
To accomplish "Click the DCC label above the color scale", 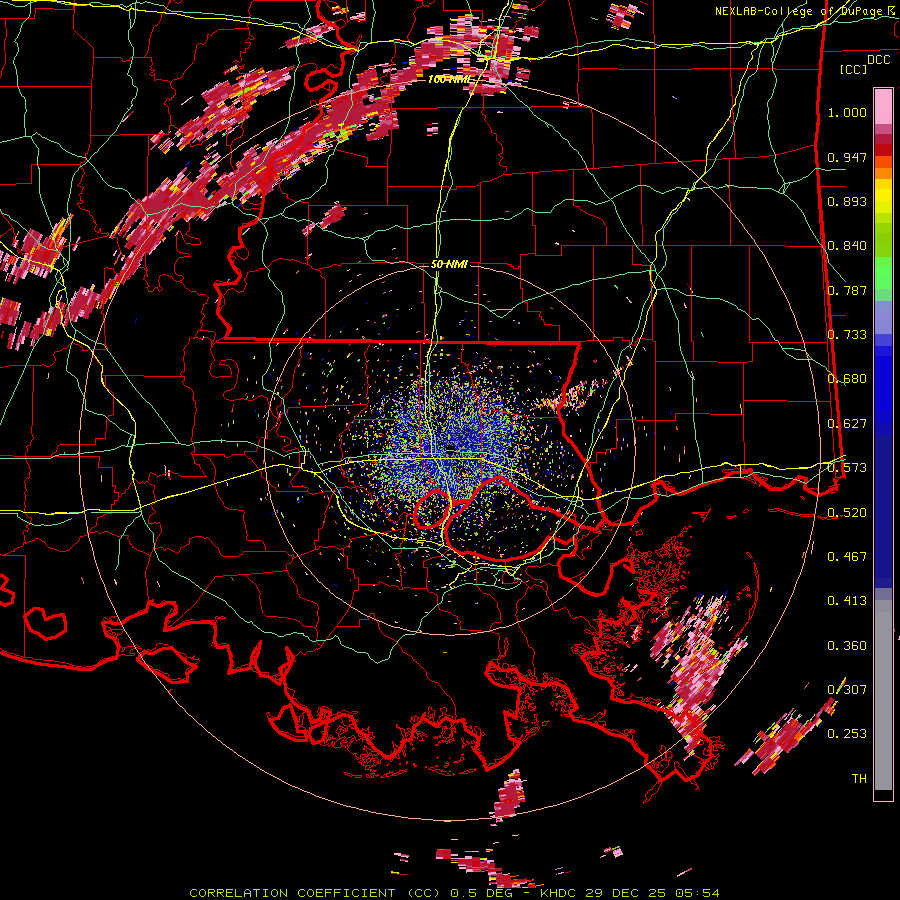I will 879,60.
